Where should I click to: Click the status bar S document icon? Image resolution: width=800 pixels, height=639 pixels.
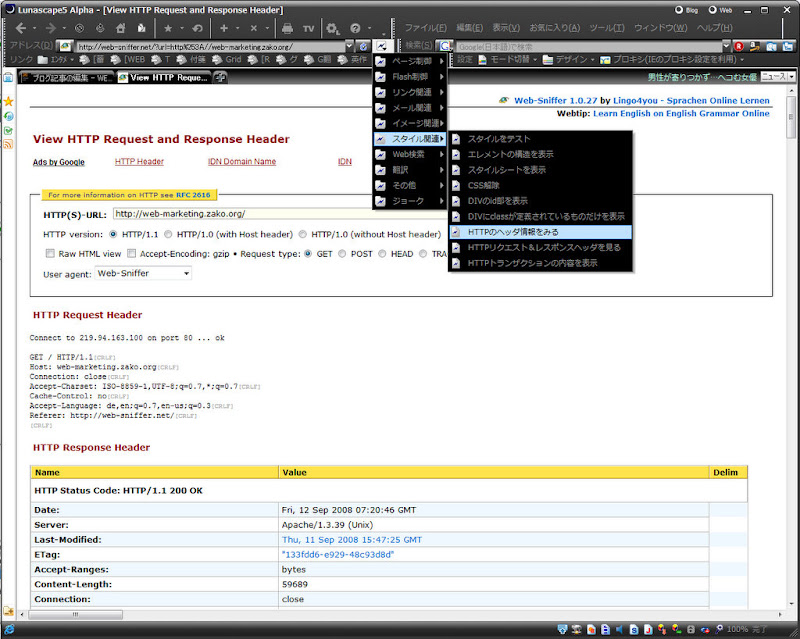634,629
